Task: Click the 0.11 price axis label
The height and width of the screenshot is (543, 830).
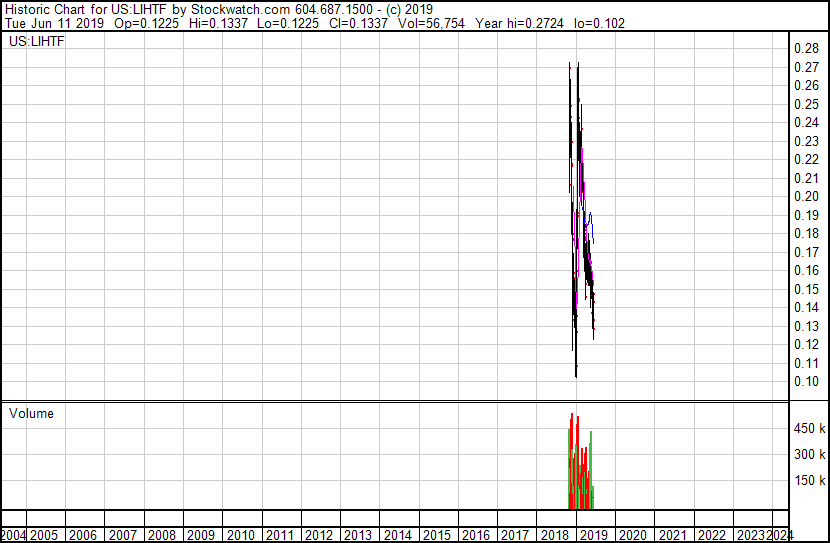Action: pyautogui.click(x=807, y=363)
